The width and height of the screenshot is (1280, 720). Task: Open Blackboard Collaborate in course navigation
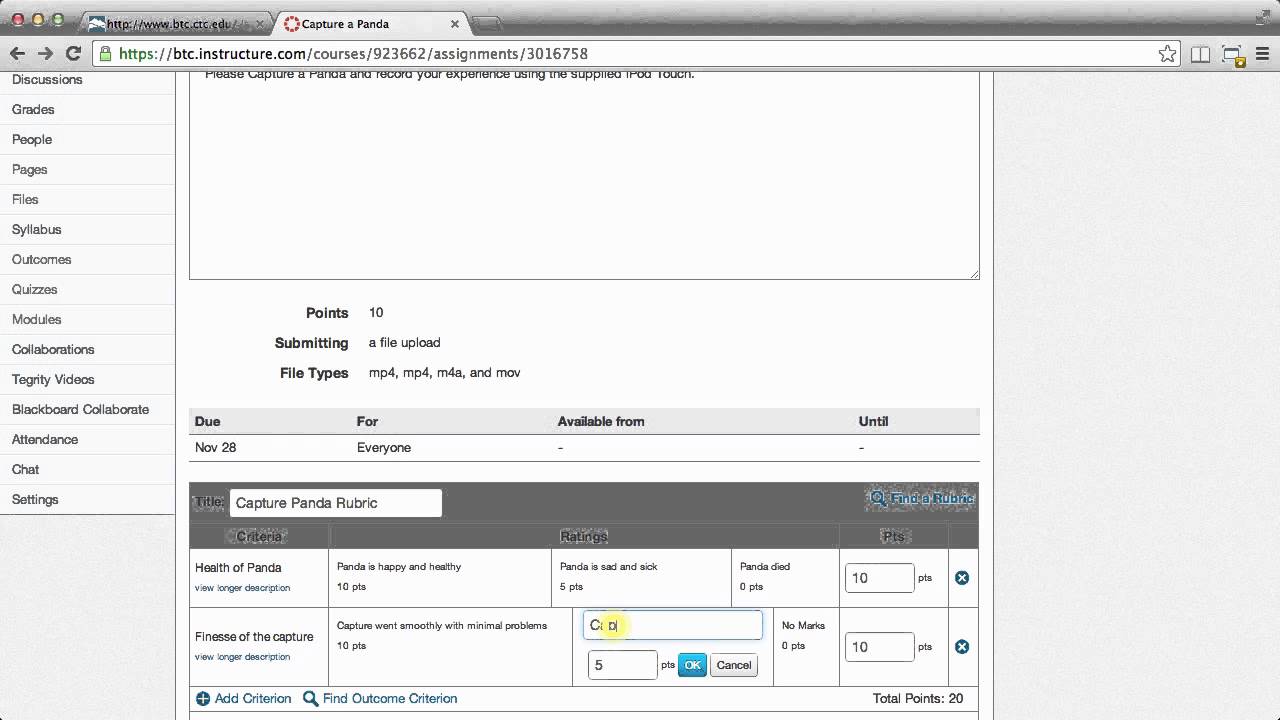80,409
